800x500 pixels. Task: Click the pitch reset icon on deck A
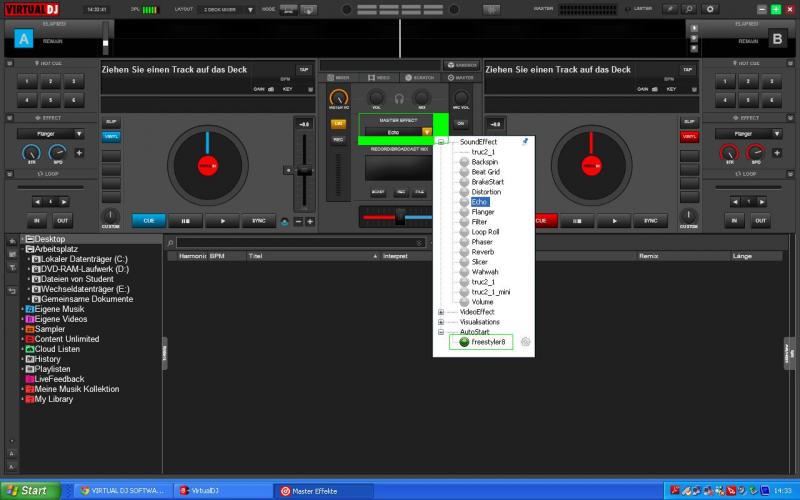point(285,221)
